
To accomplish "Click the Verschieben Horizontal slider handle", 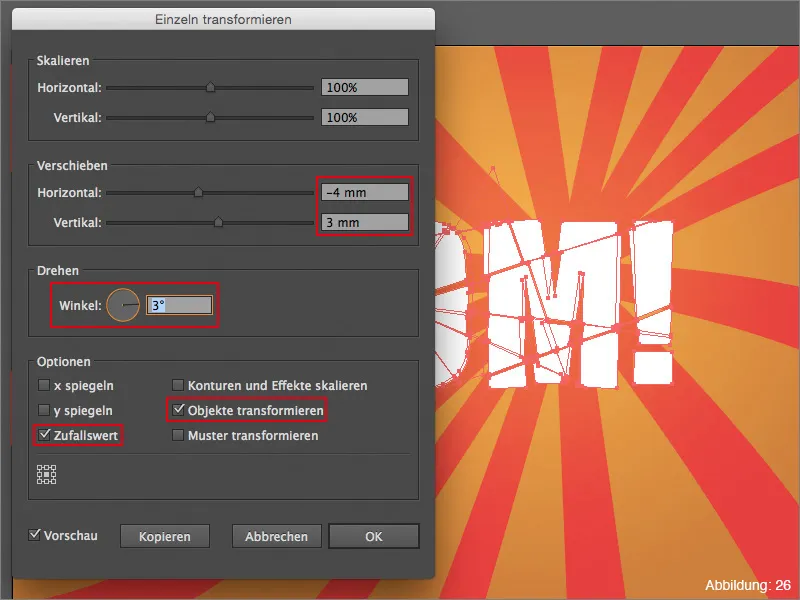I will coord(198,192).
